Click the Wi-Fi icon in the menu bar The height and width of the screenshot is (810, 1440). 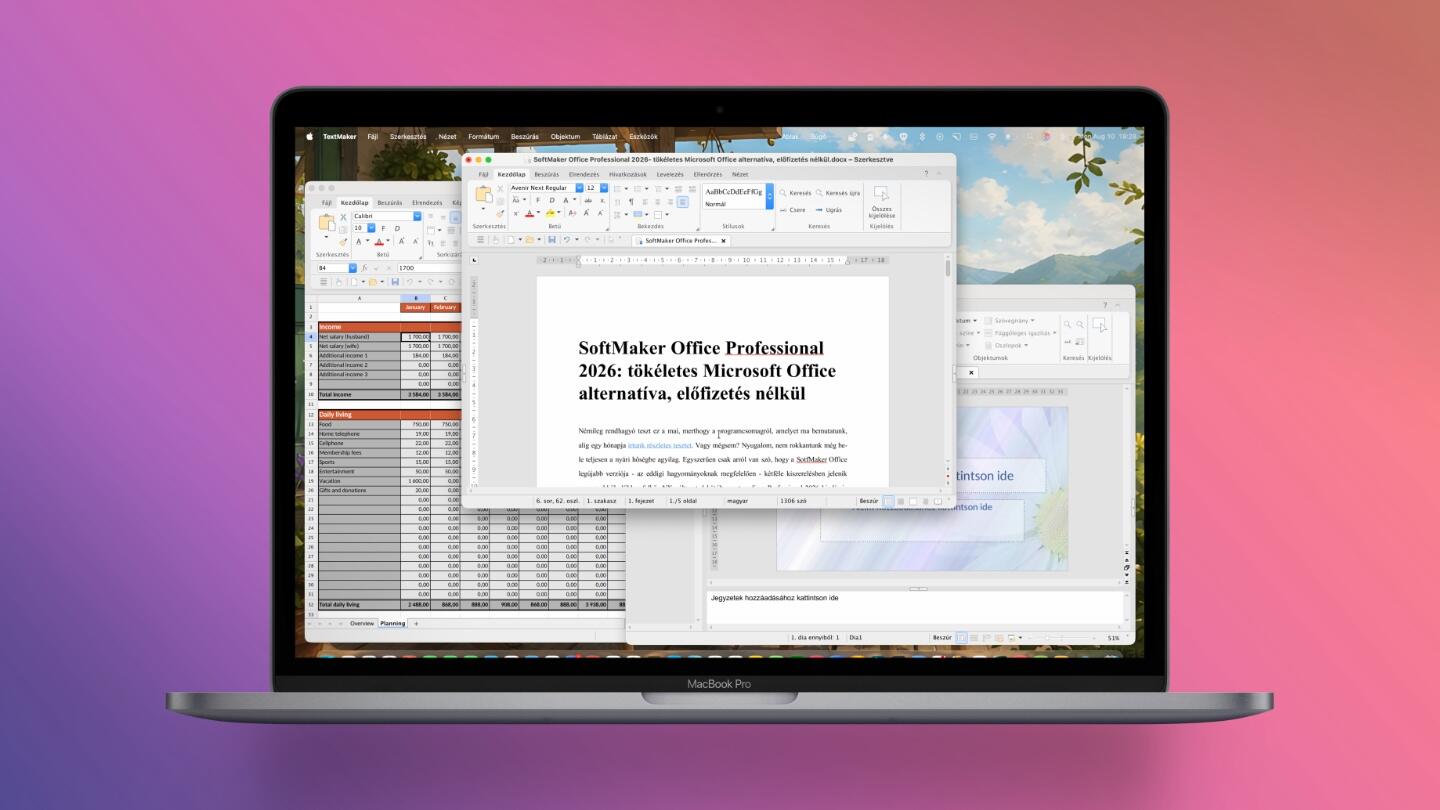tap(992, 136)
